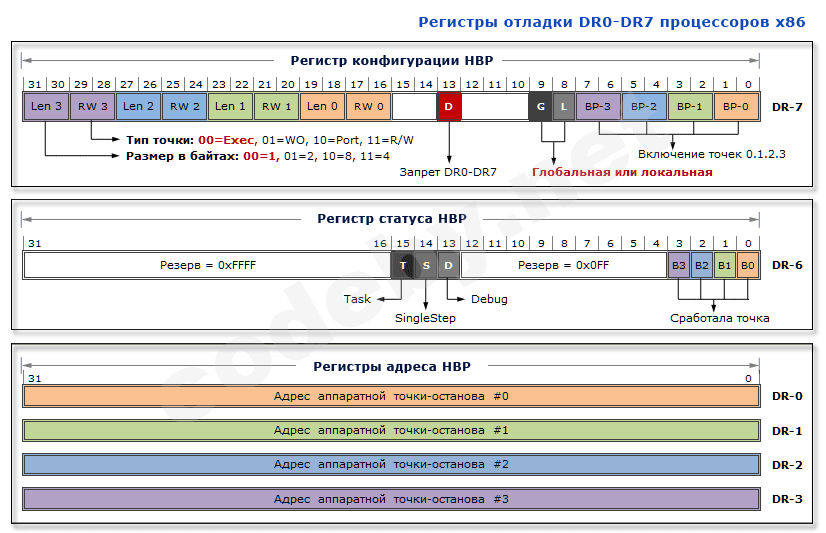Click the heading 'Регистр конфигурации HBP'
826x533 pixels.
[391, 61]
